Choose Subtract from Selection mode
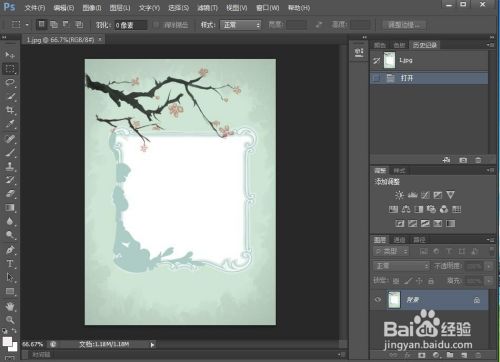 pyautogui.click(x=66, y=24)
